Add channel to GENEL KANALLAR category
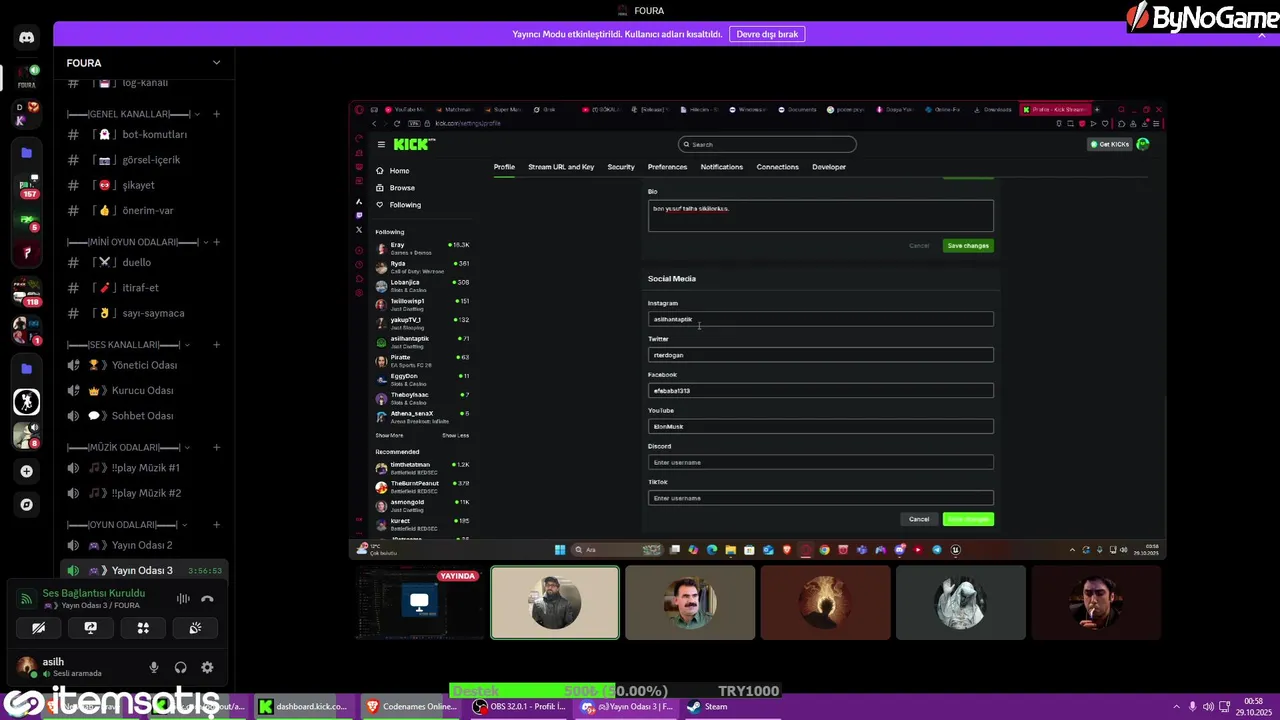The image size is (1280, 720). 217,114
